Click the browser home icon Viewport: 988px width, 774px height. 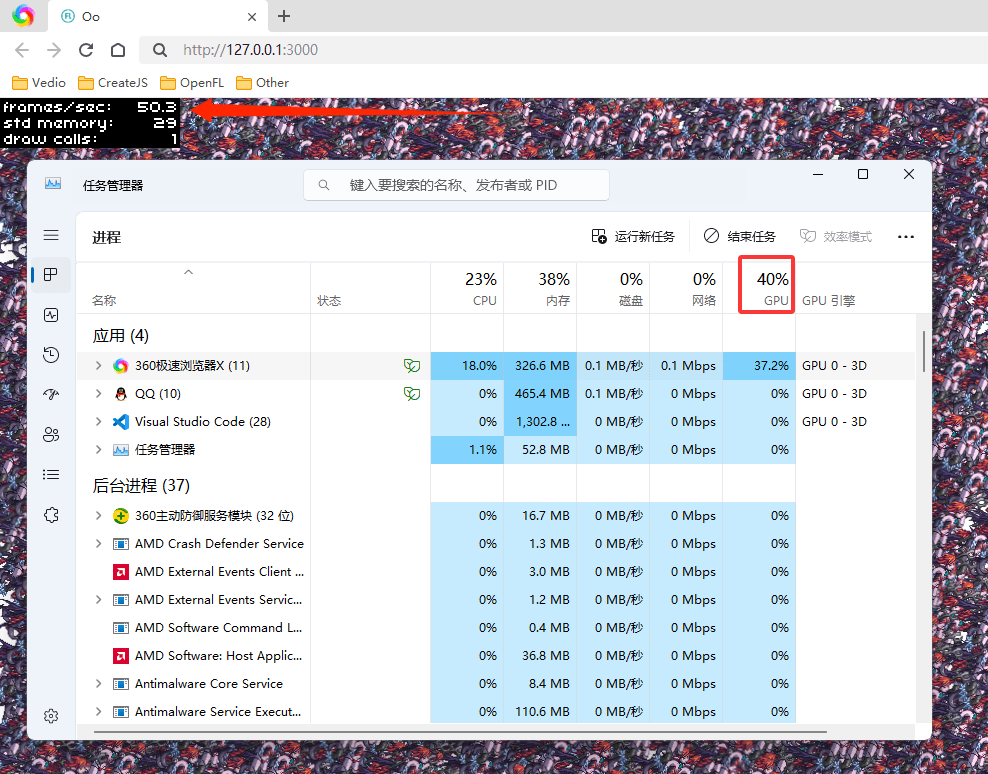[x=118, y=50]
